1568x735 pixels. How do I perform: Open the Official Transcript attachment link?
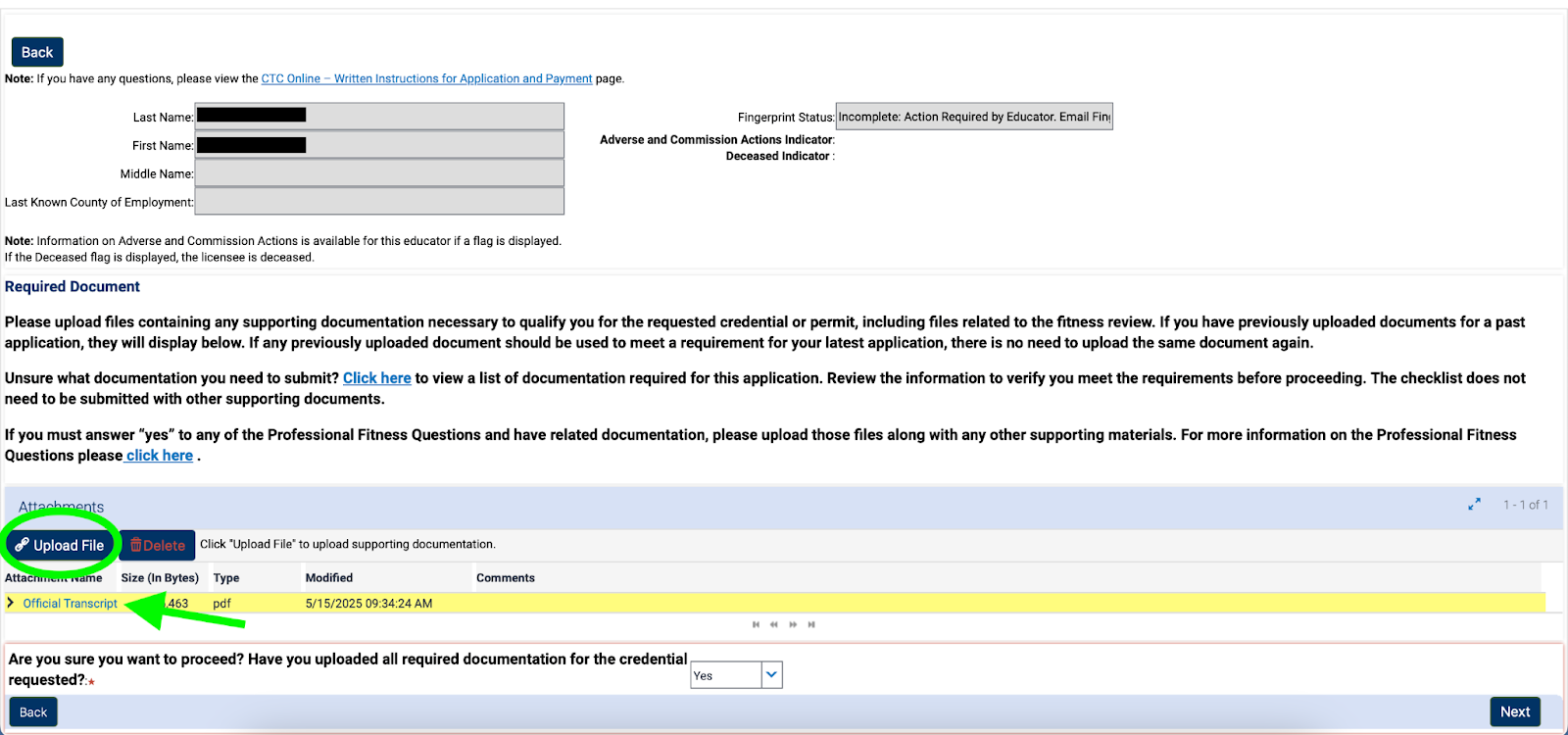point(70,604)
